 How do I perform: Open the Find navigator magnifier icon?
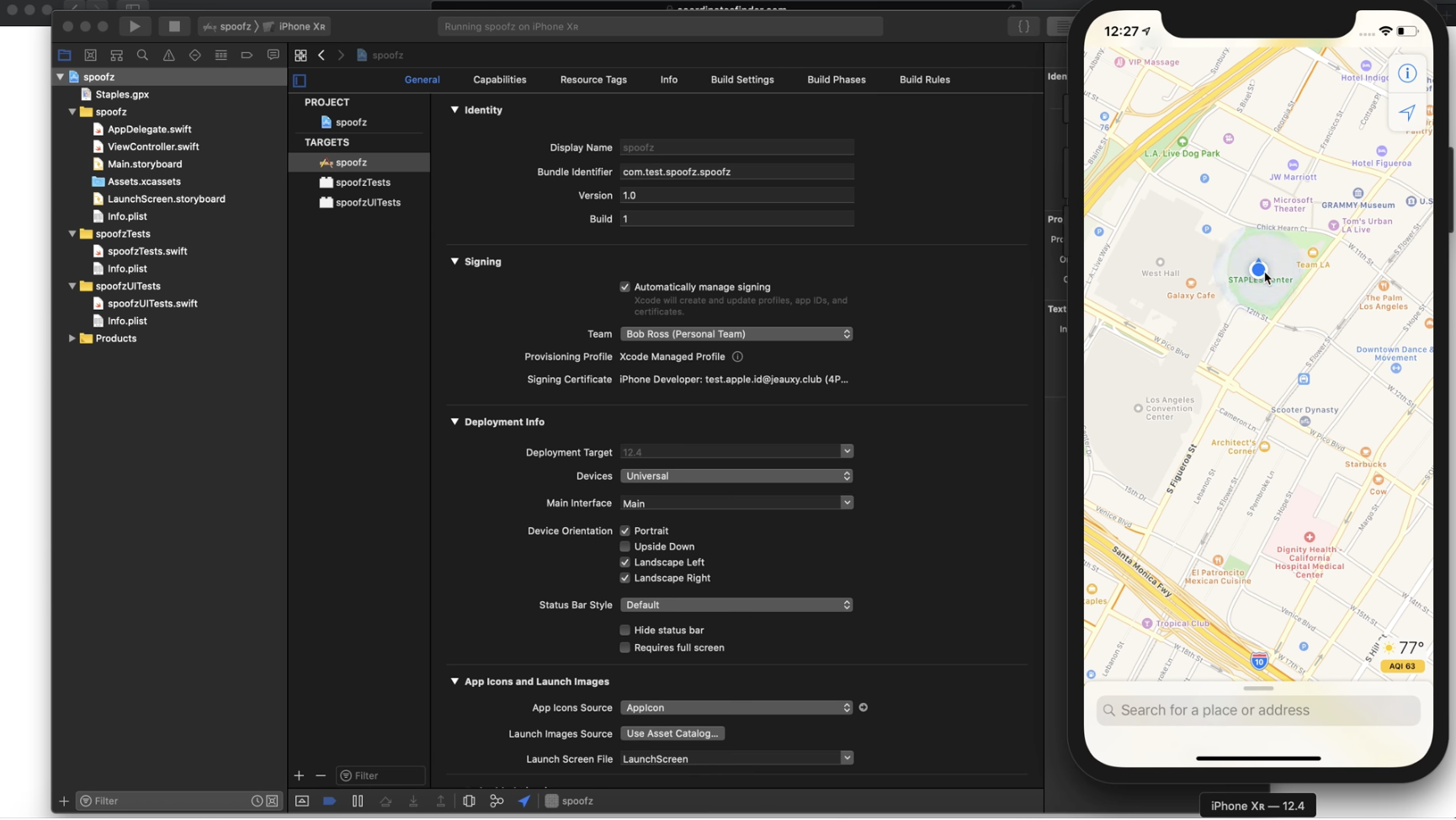click(142, 55)
